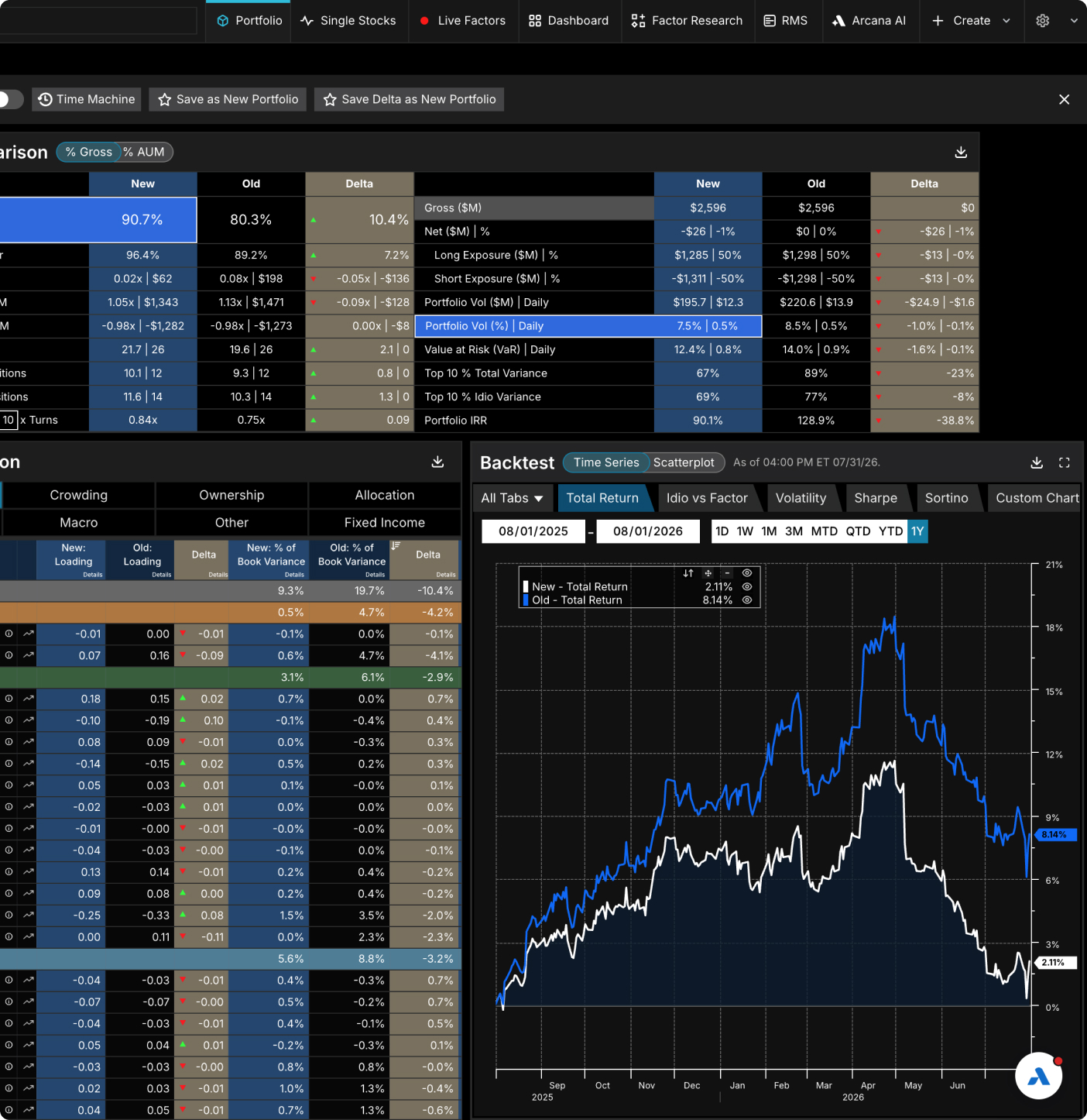The width and height of the screenshot is (1087, 1120).
Task: Expand Backtest panel to fullscreen
Action: (x=1065, y=462)
